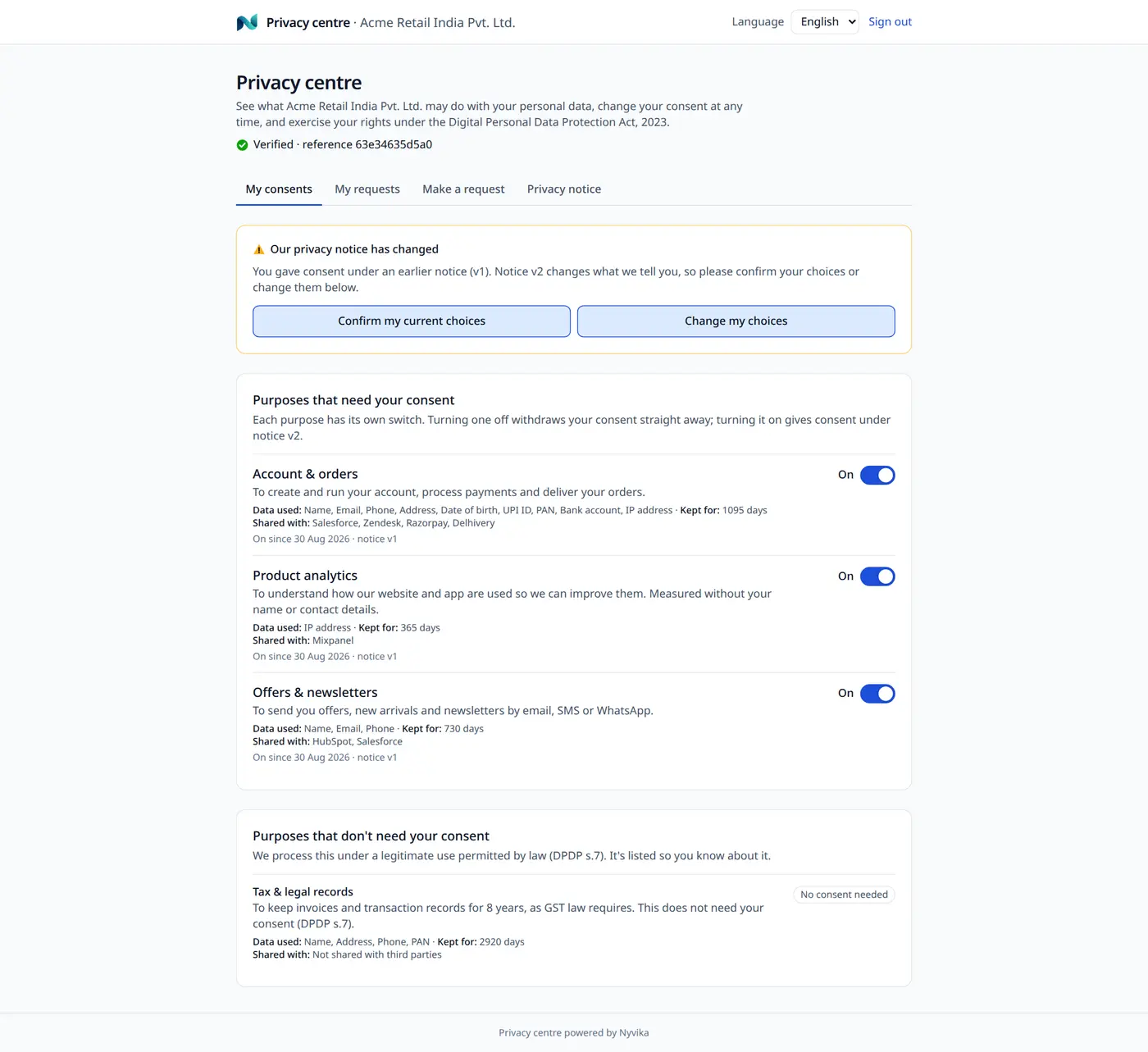Select the My consents tab
The width and height of the screenshot is (1148, 1052).
click(279, 189)
